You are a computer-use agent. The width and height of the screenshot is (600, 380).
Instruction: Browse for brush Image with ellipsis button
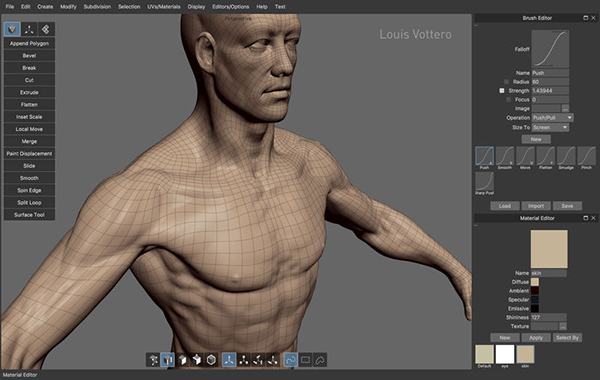click(x=565, y=109)
